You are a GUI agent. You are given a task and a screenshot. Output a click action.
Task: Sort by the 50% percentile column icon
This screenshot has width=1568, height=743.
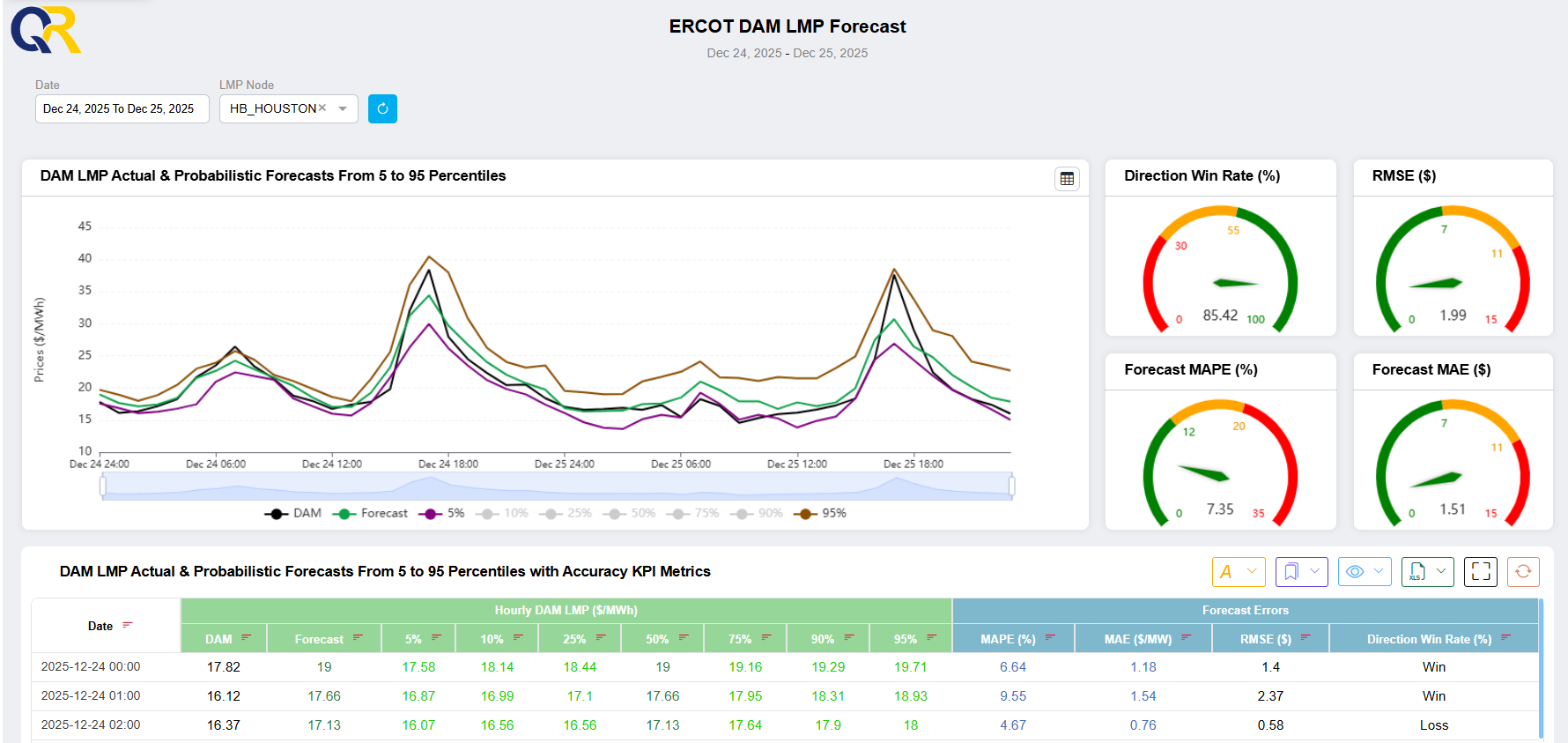point(684,637)
